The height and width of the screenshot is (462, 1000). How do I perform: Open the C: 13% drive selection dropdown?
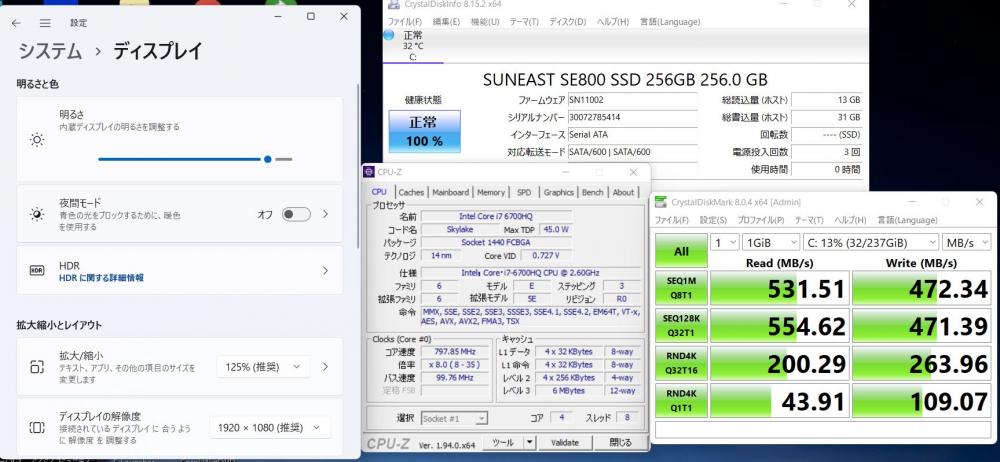click(x=871, y=243)
